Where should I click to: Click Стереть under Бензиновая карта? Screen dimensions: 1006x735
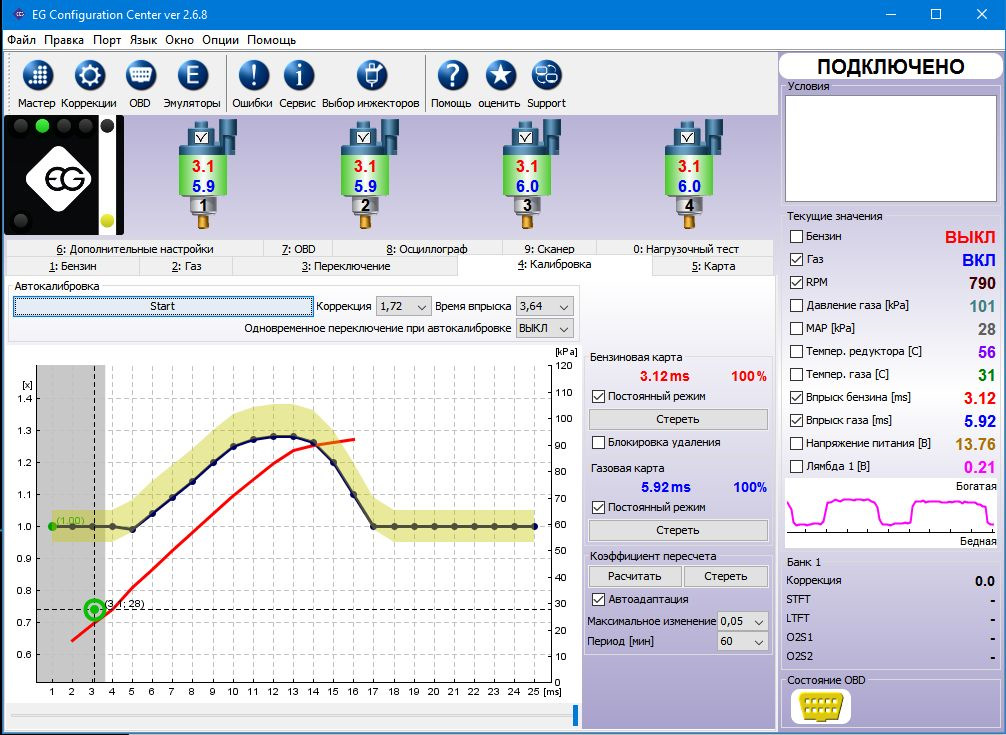pos(678,419)
